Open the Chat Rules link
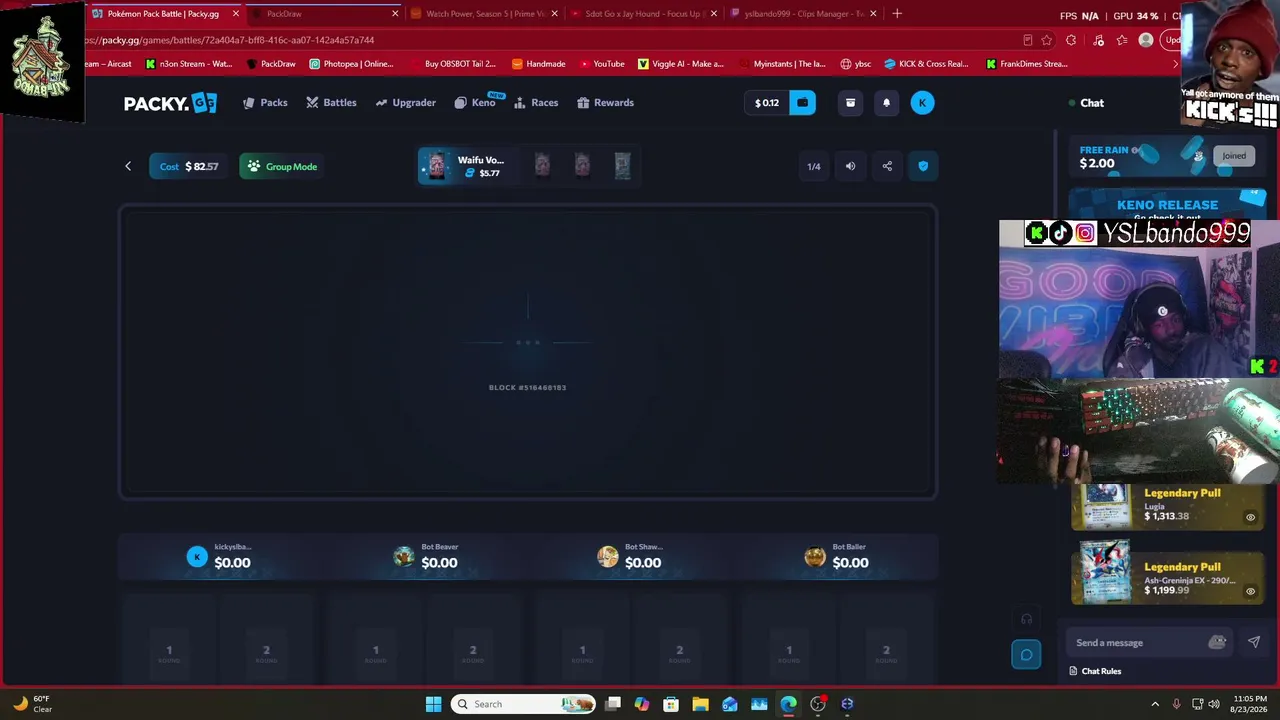Image resolution: width=1280 pixels, height=720 pixels. (x=1095, y=671)
